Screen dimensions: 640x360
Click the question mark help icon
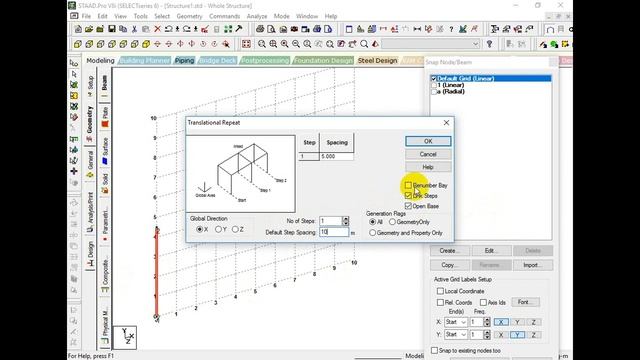[x=451, y=29]
